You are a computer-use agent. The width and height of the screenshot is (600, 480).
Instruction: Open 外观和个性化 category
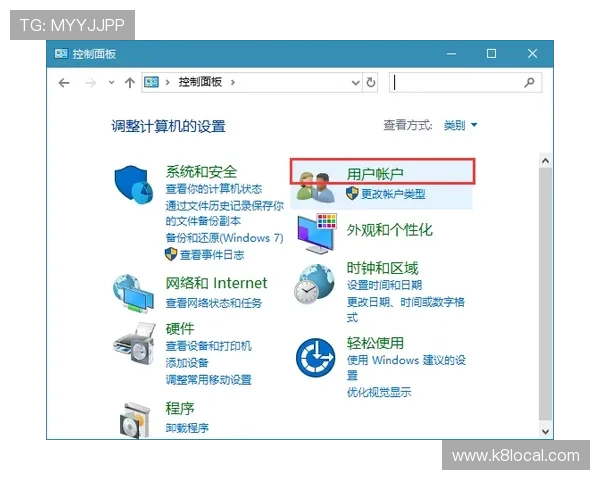(x=390, y=230)
